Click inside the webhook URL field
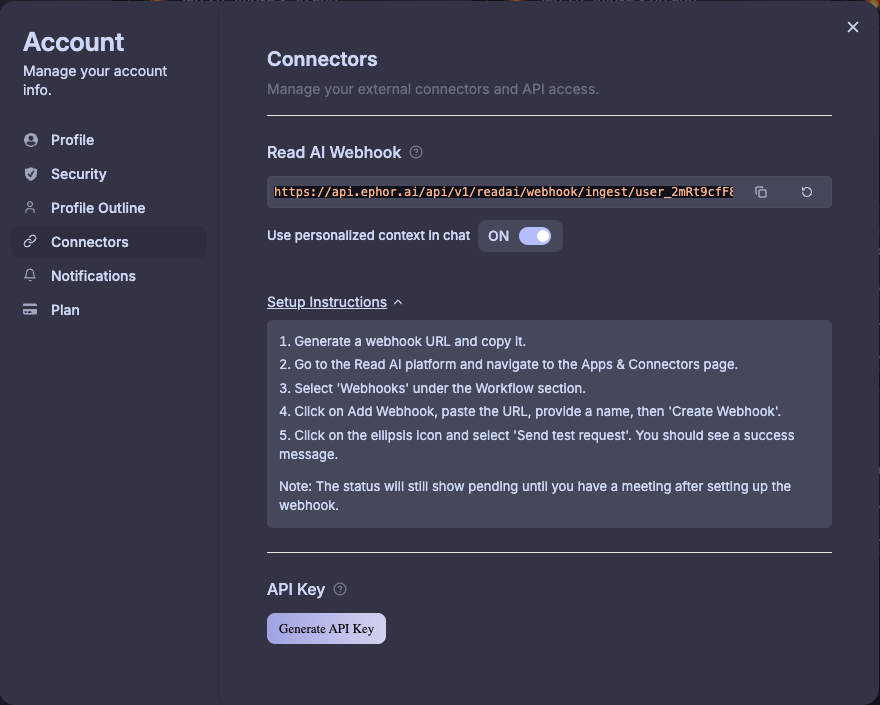The width and height of the screenshot is (880, 705). click(x=500, y=191)
